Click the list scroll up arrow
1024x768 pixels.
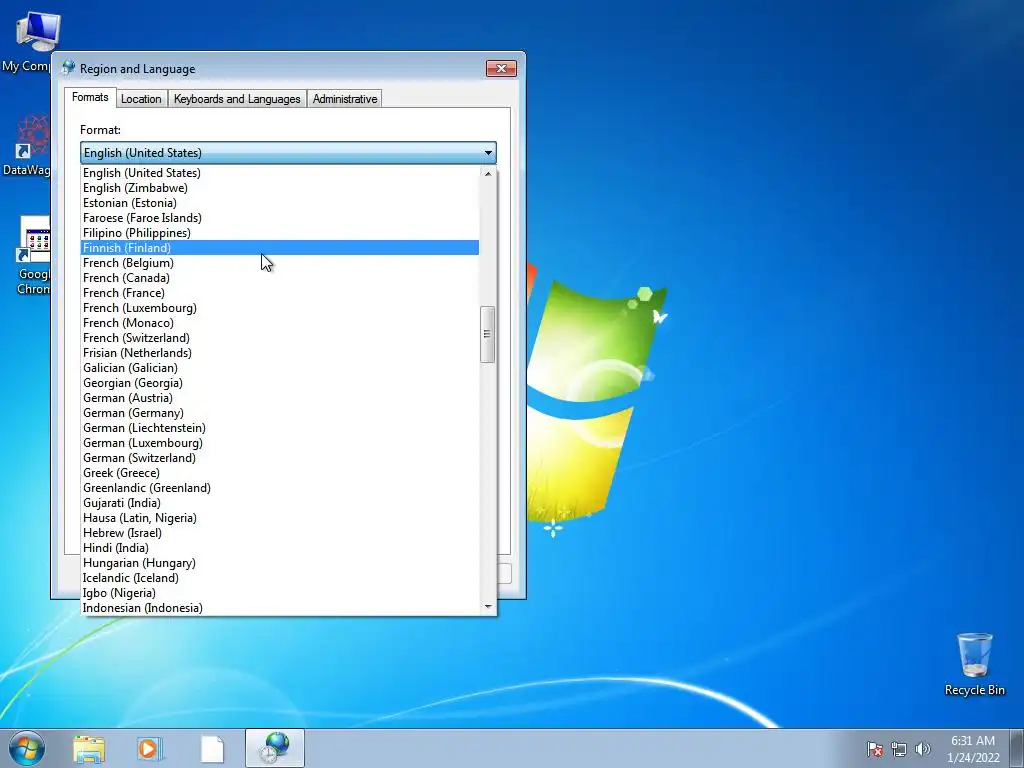tap(488, 174)
